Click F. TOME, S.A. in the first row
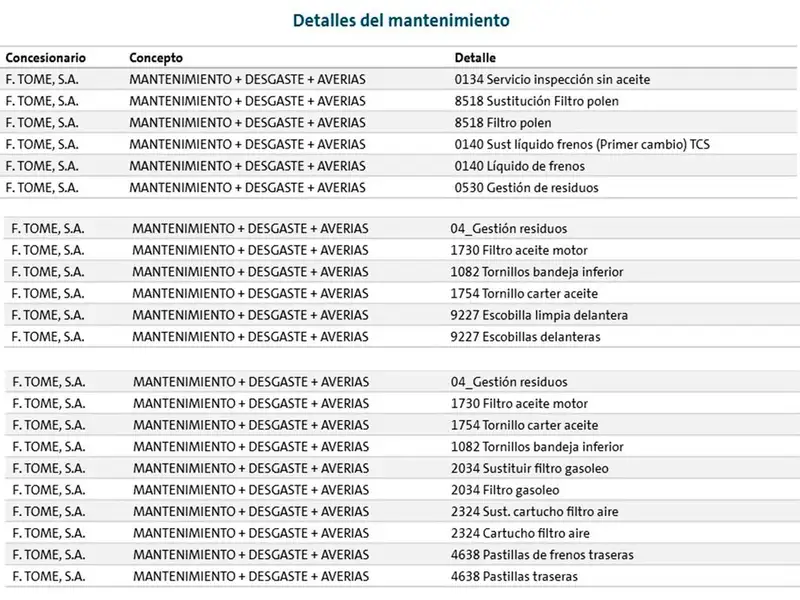Image resolution: width=800 pixels, height=600 pixels. (x=42, y=80)
